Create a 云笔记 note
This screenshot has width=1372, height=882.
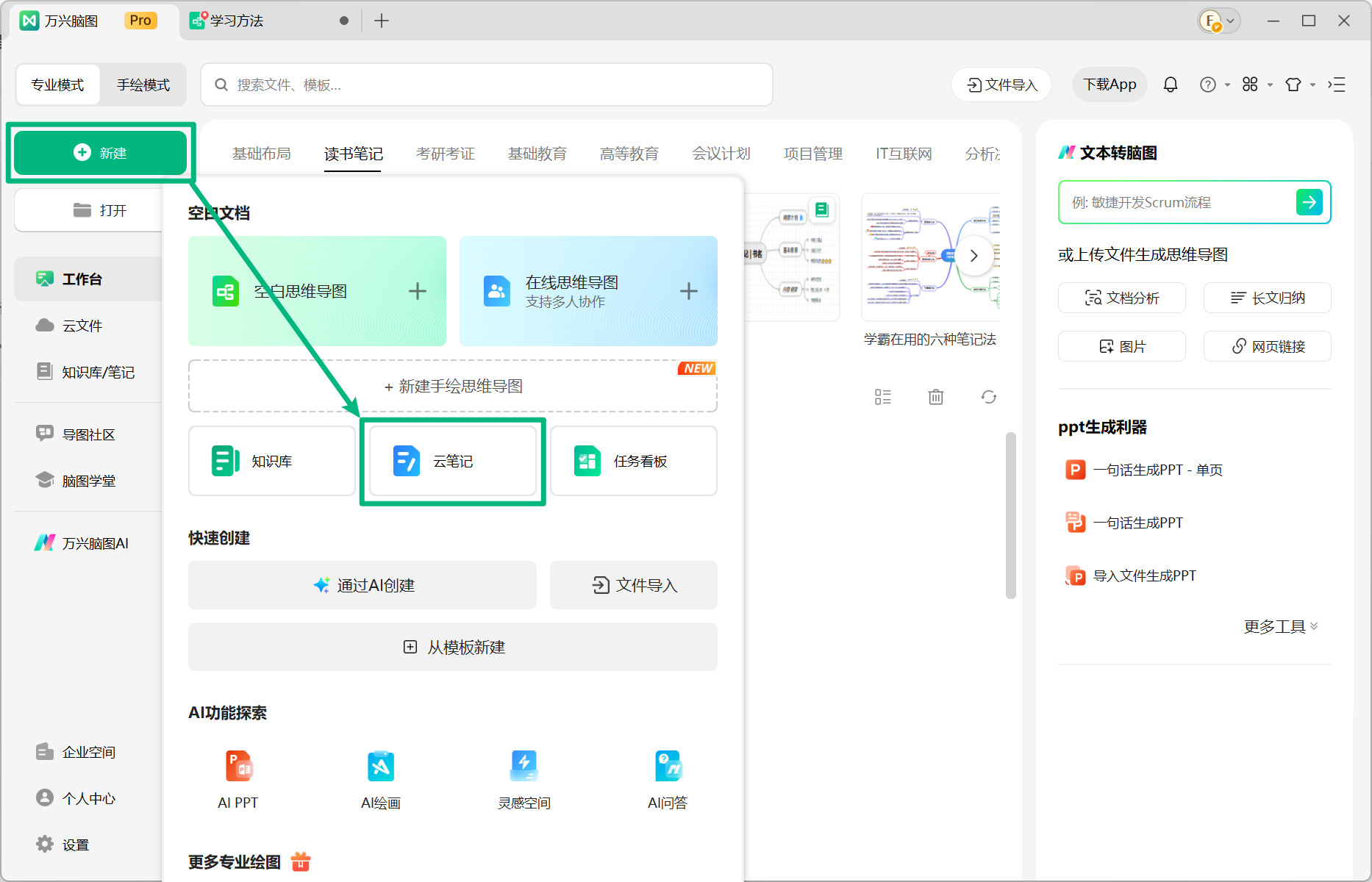[x=453, y=461]
